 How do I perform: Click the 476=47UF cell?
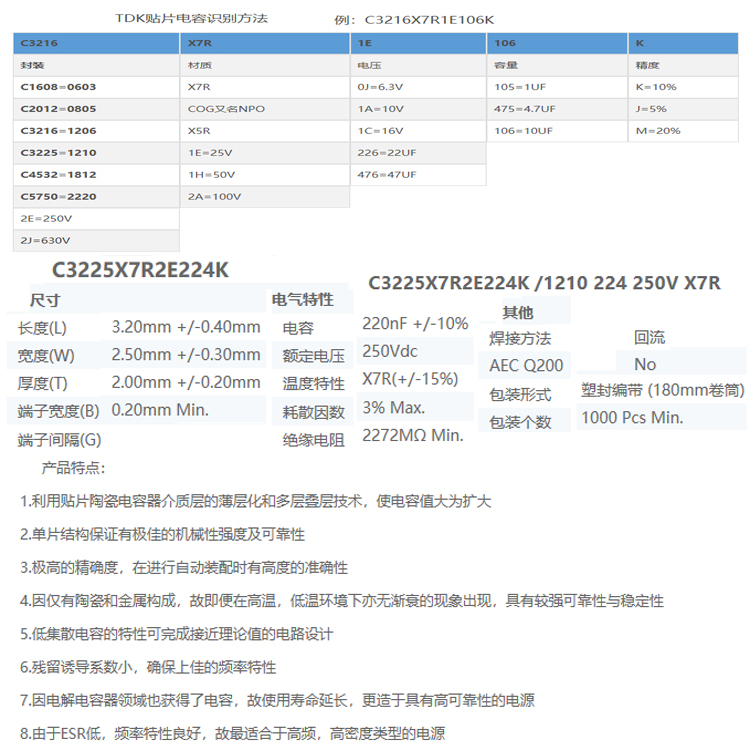tap(419, 175)
